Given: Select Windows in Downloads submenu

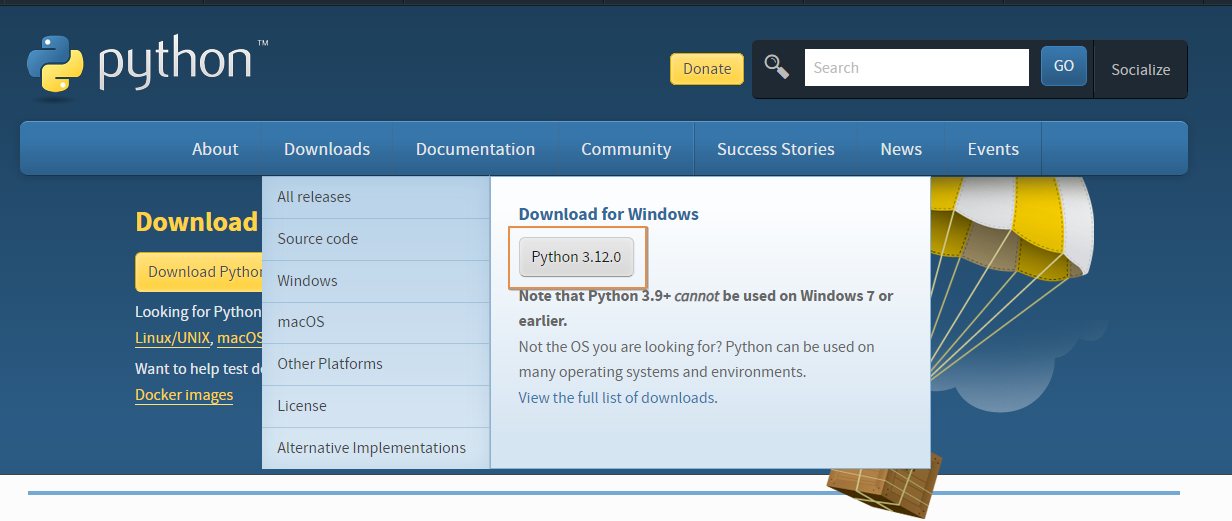Looking at the screenshot, I should click(x=376, y=281).
